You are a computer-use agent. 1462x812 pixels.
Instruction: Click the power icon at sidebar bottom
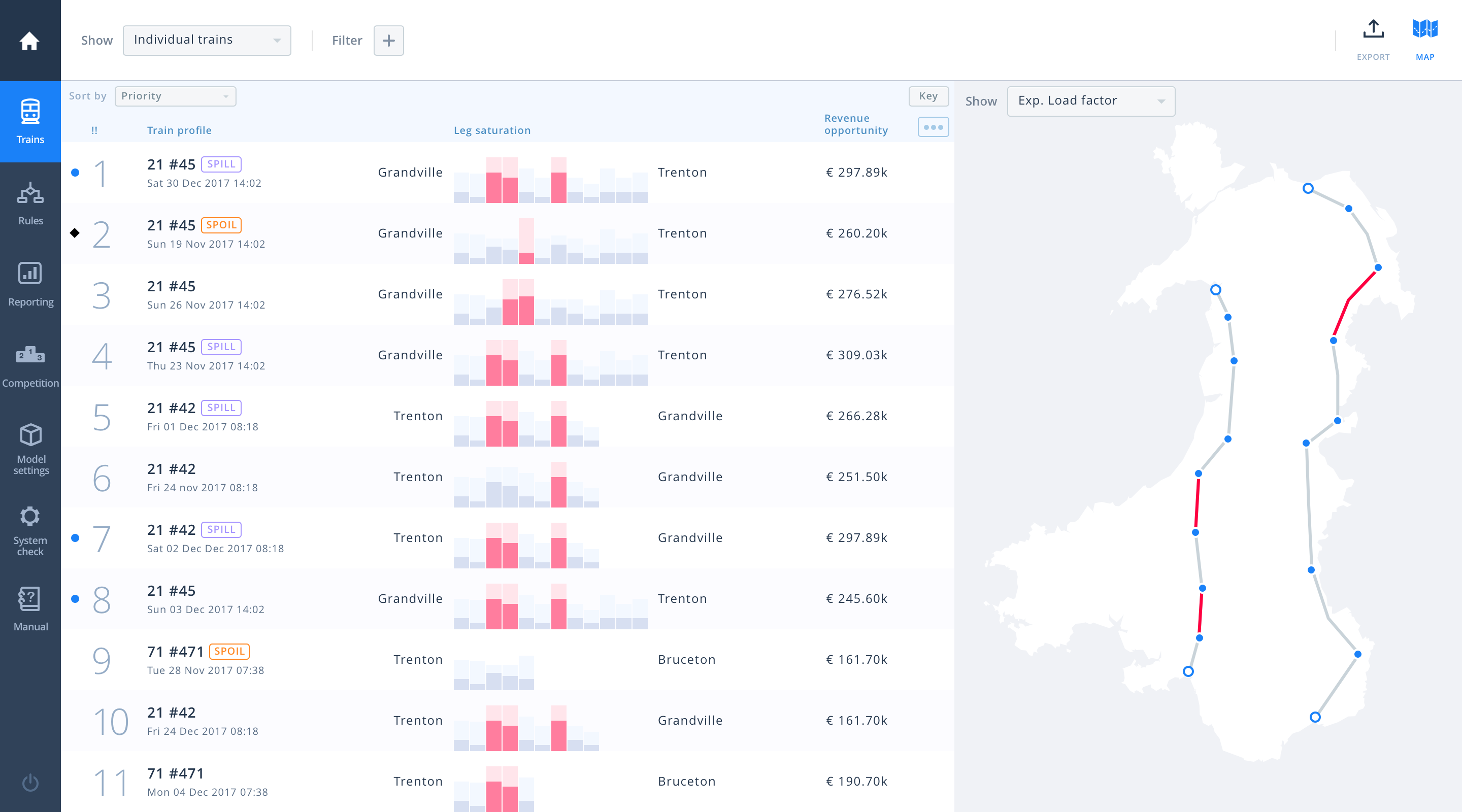[30, 783]
